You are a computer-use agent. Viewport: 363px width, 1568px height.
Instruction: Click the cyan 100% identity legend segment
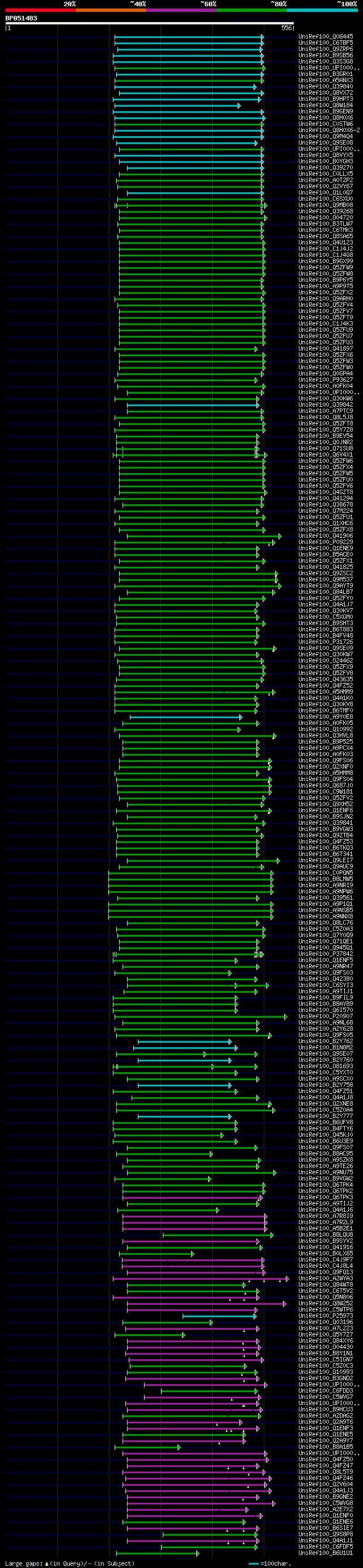(322, 10)
